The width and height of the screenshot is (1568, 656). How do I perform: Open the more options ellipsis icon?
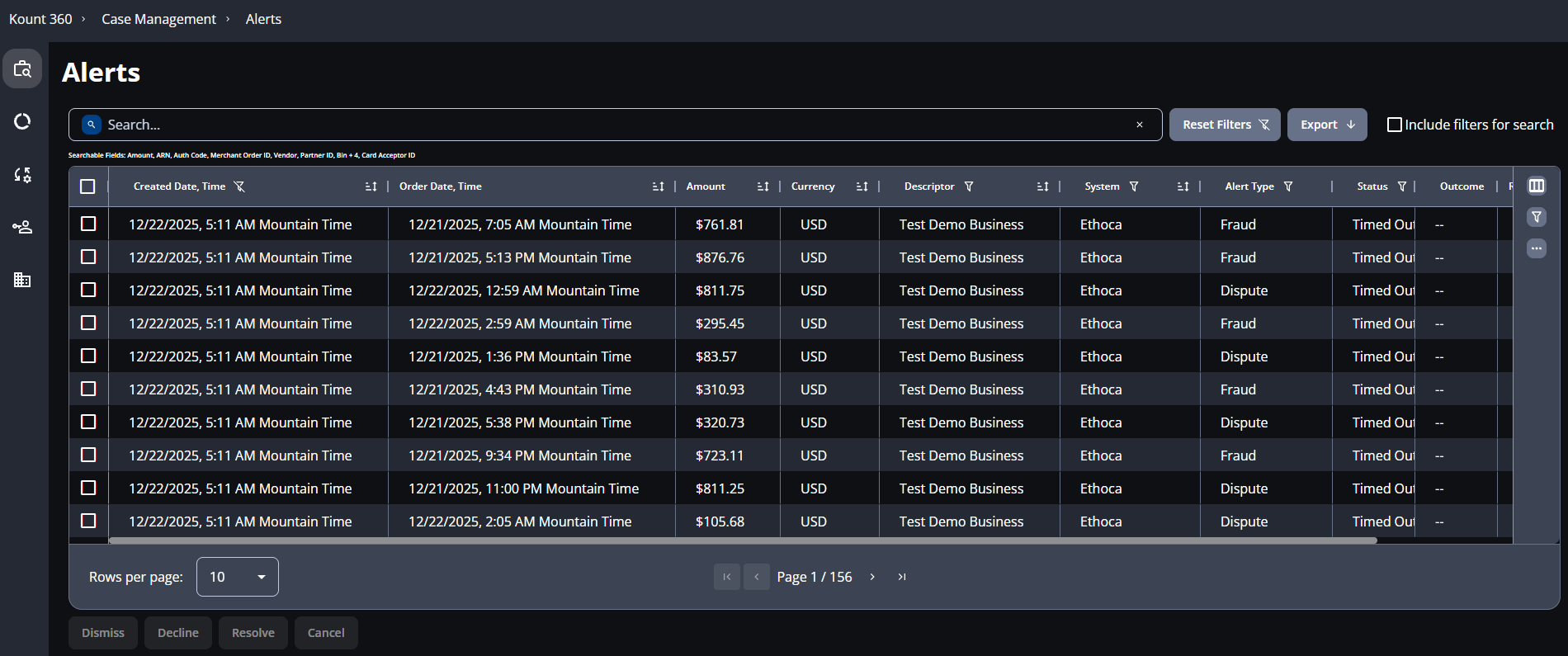pyautogui.click(x=1537, y=248)
